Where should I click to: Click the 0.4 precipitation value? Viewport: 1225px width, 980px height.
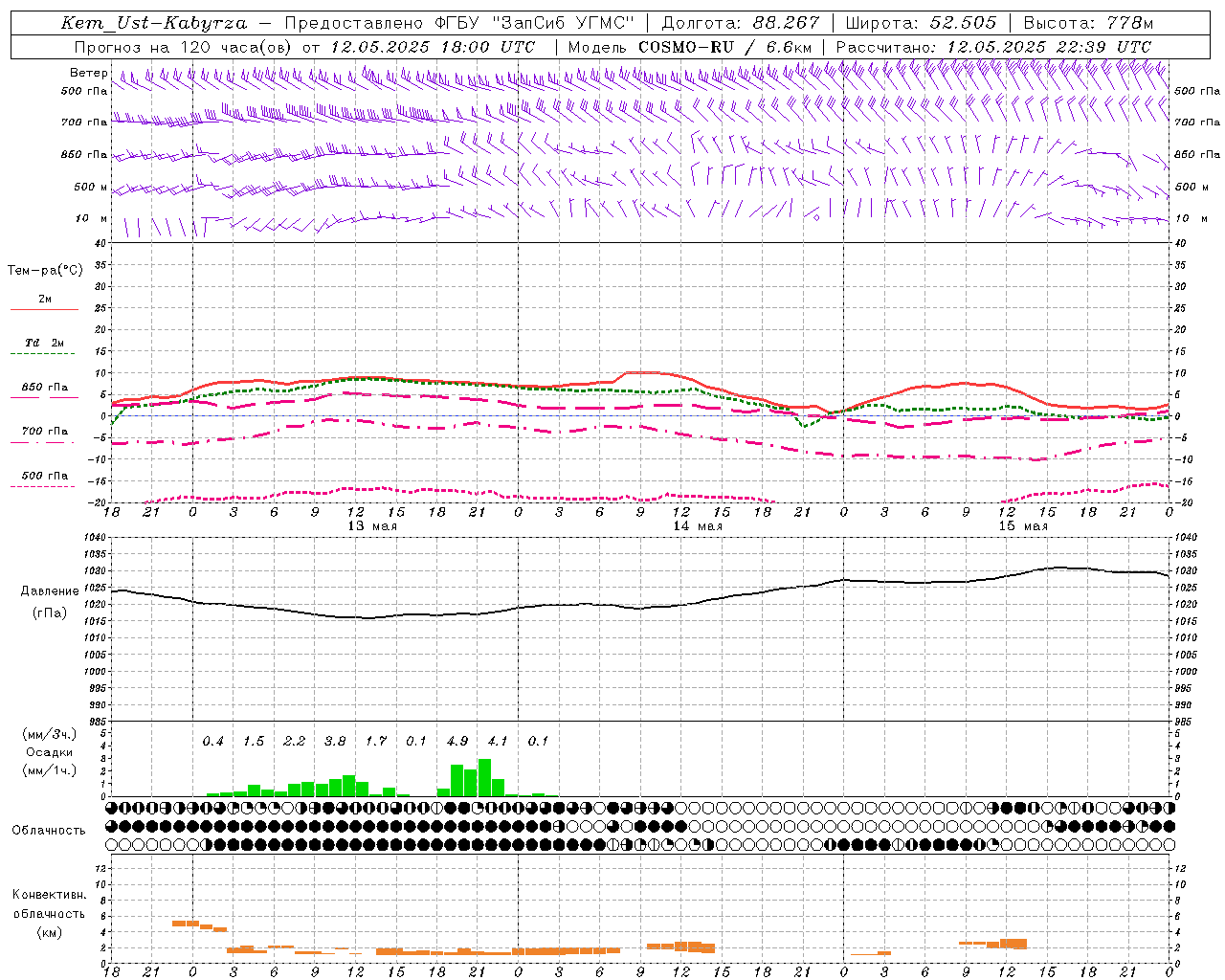tap(212, 741)
